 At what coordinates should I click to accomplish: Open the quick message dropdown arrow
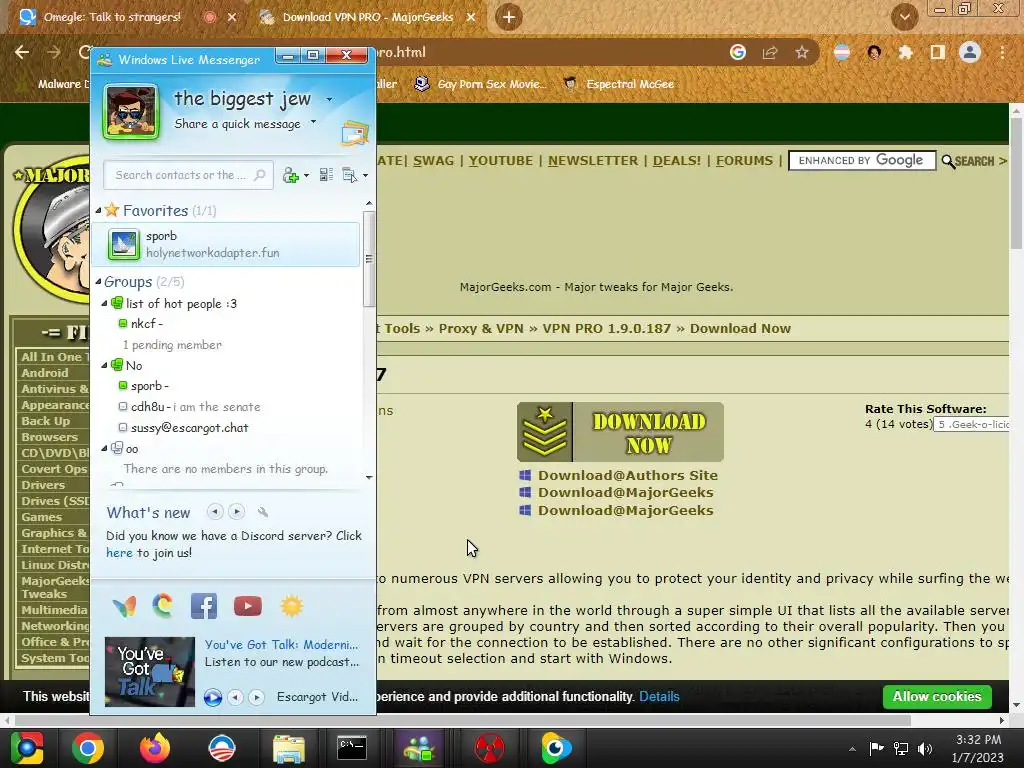[x=313, y=122]
